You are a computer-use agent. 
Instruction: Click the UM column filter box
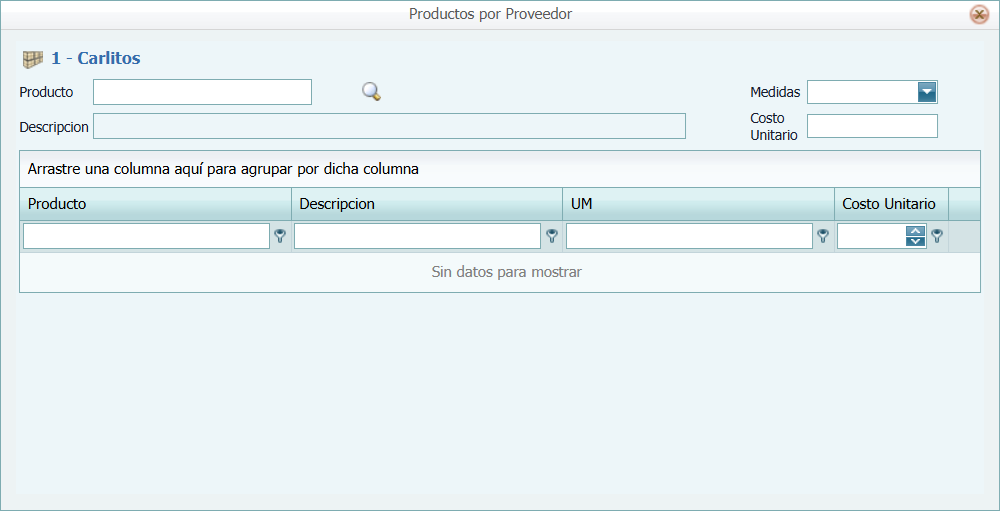(x=689, y=236)
